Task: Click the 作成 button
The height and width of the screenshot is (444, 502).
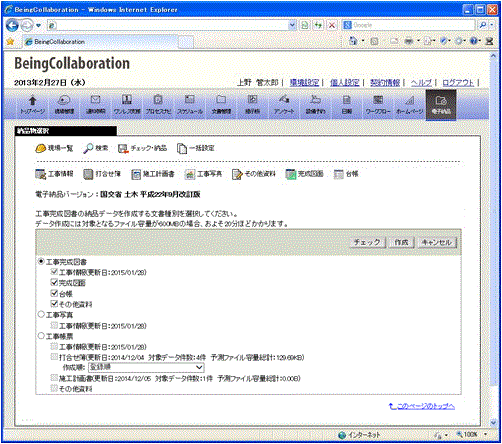Action: tap(401, 242)
